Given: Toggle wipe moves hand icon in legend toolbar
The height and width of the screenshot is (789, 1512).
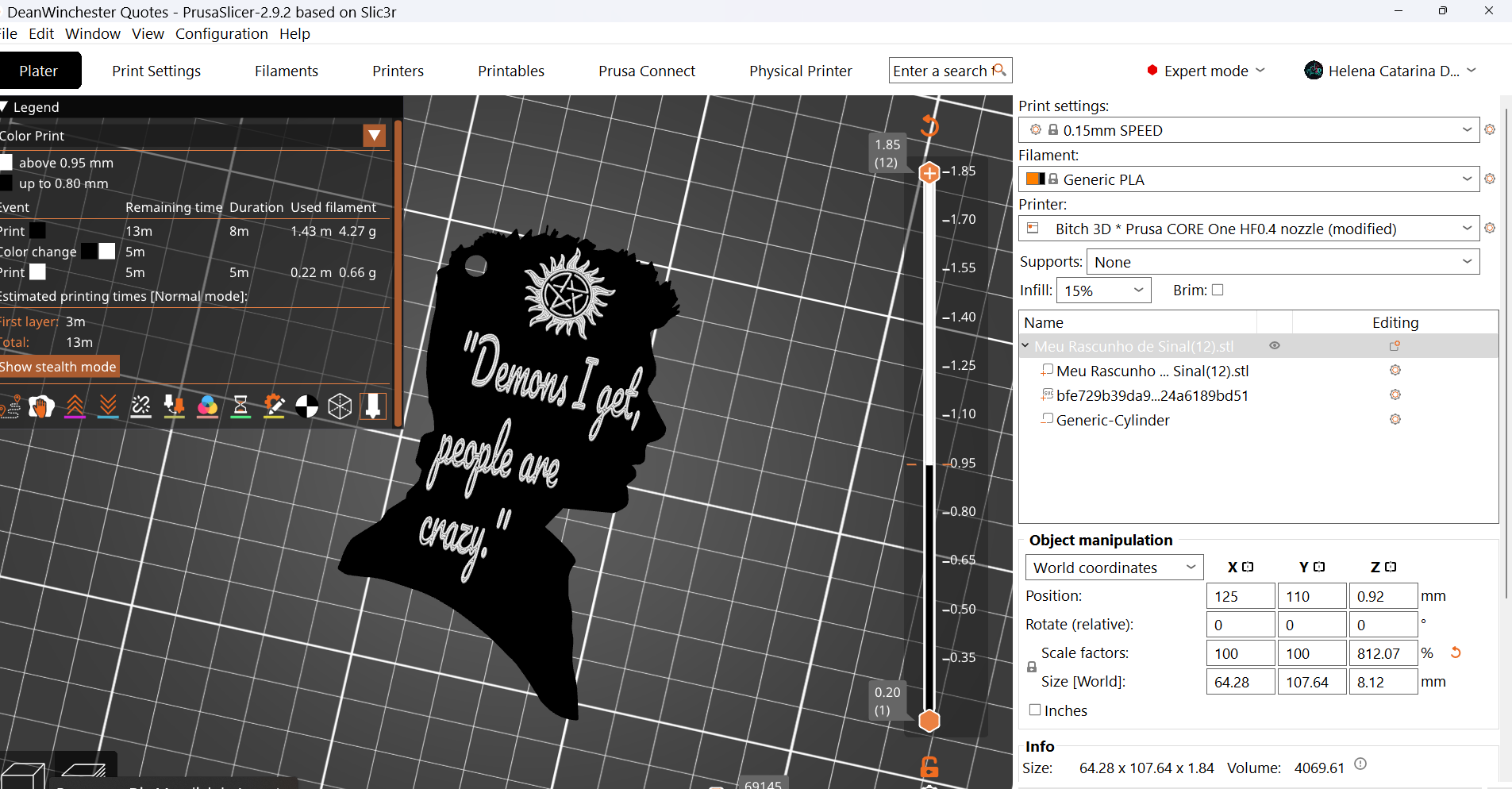Looking at the screenshot, I should pos(41,407).
